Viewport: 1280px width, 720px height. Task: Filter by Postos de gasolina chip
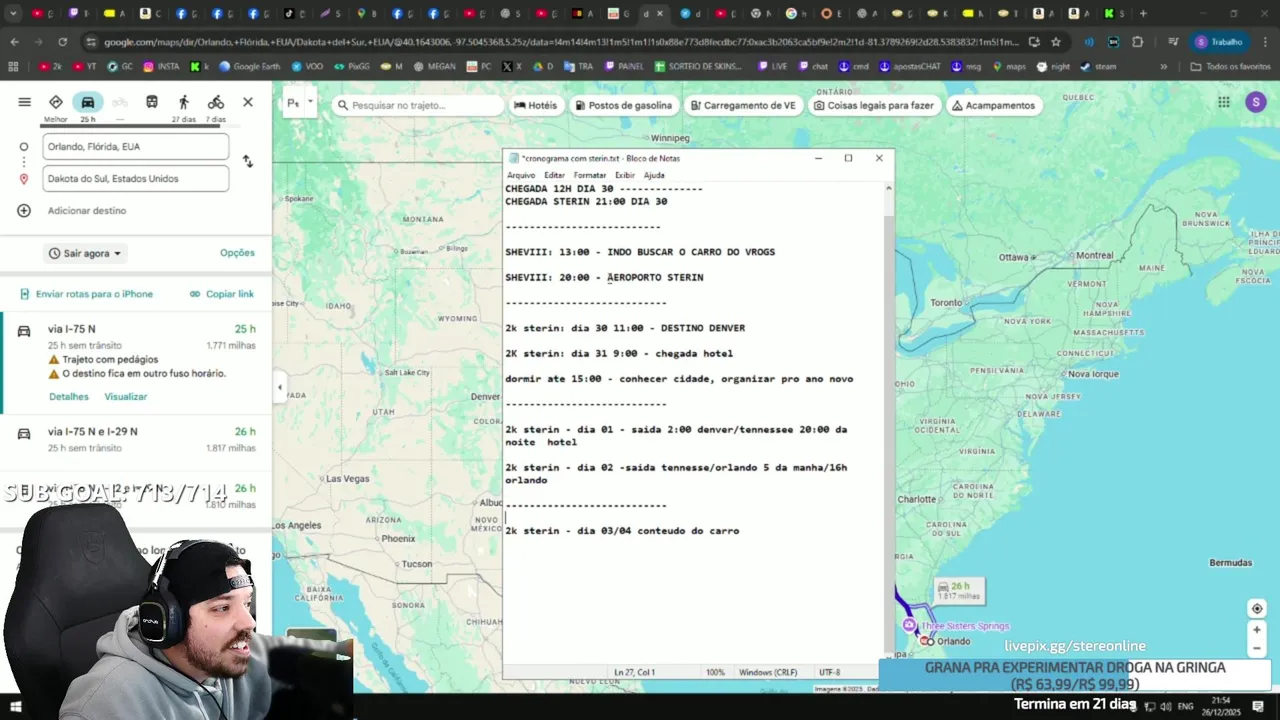point(622,105)
